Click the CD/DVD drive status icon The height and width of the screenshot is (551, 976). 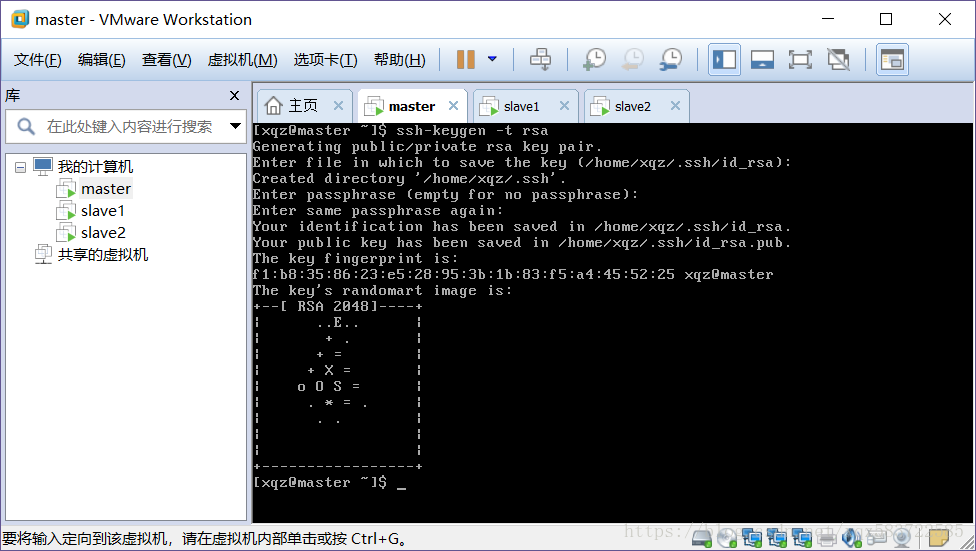pos(726,537)
